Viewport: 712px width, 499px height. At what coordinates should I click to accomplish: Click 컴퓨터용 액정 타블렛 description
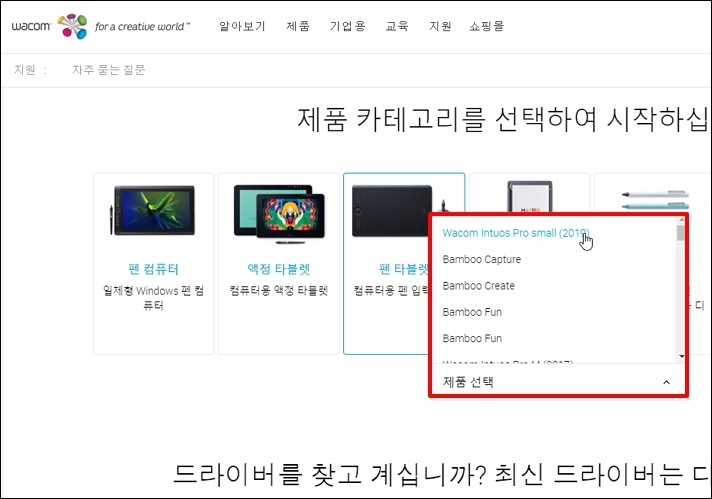click(279, 291)
